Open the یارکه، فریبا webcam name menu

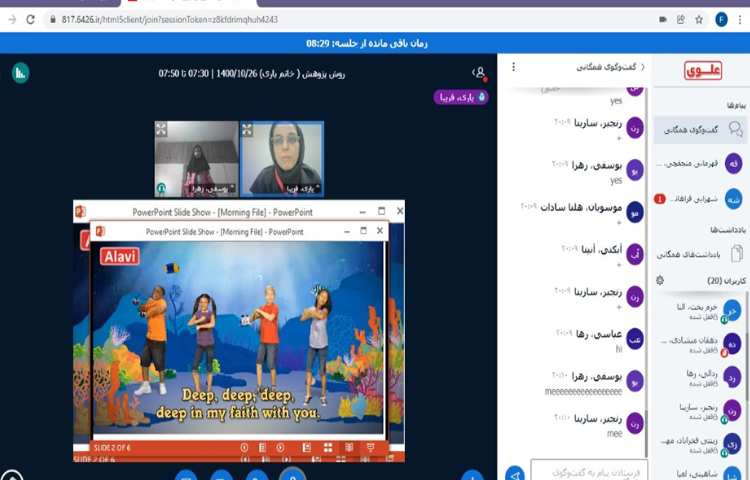click(303, 188)
